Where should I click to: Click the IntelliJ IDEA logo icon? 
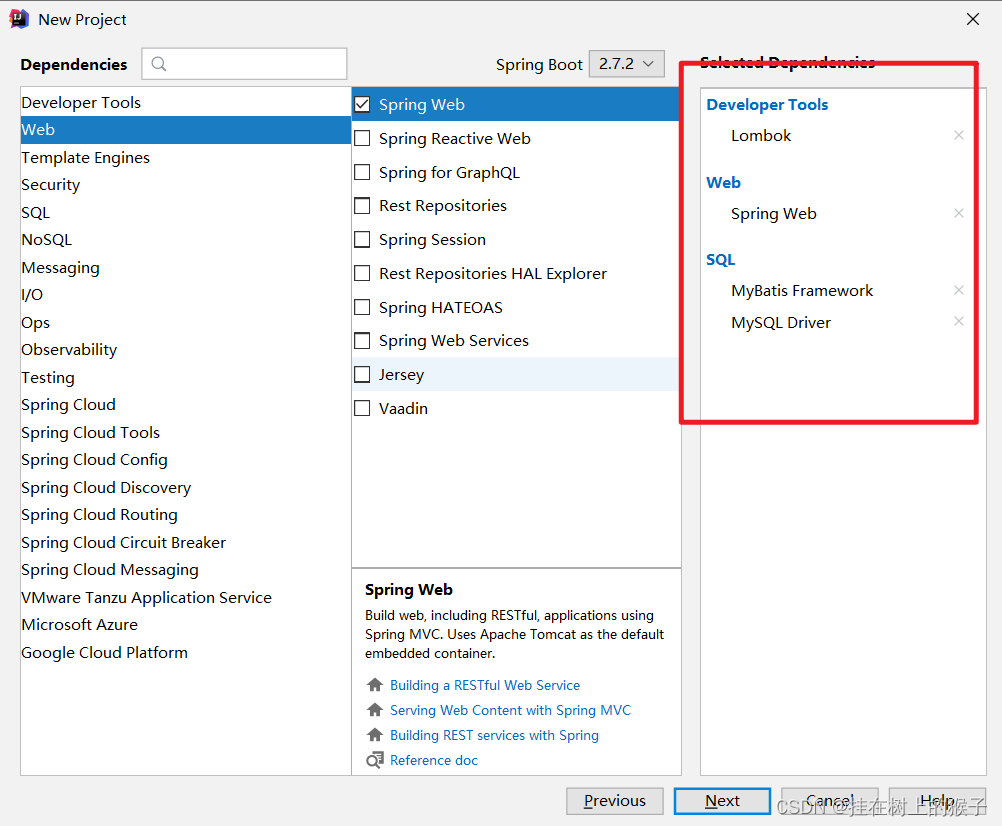pos(19,19)
